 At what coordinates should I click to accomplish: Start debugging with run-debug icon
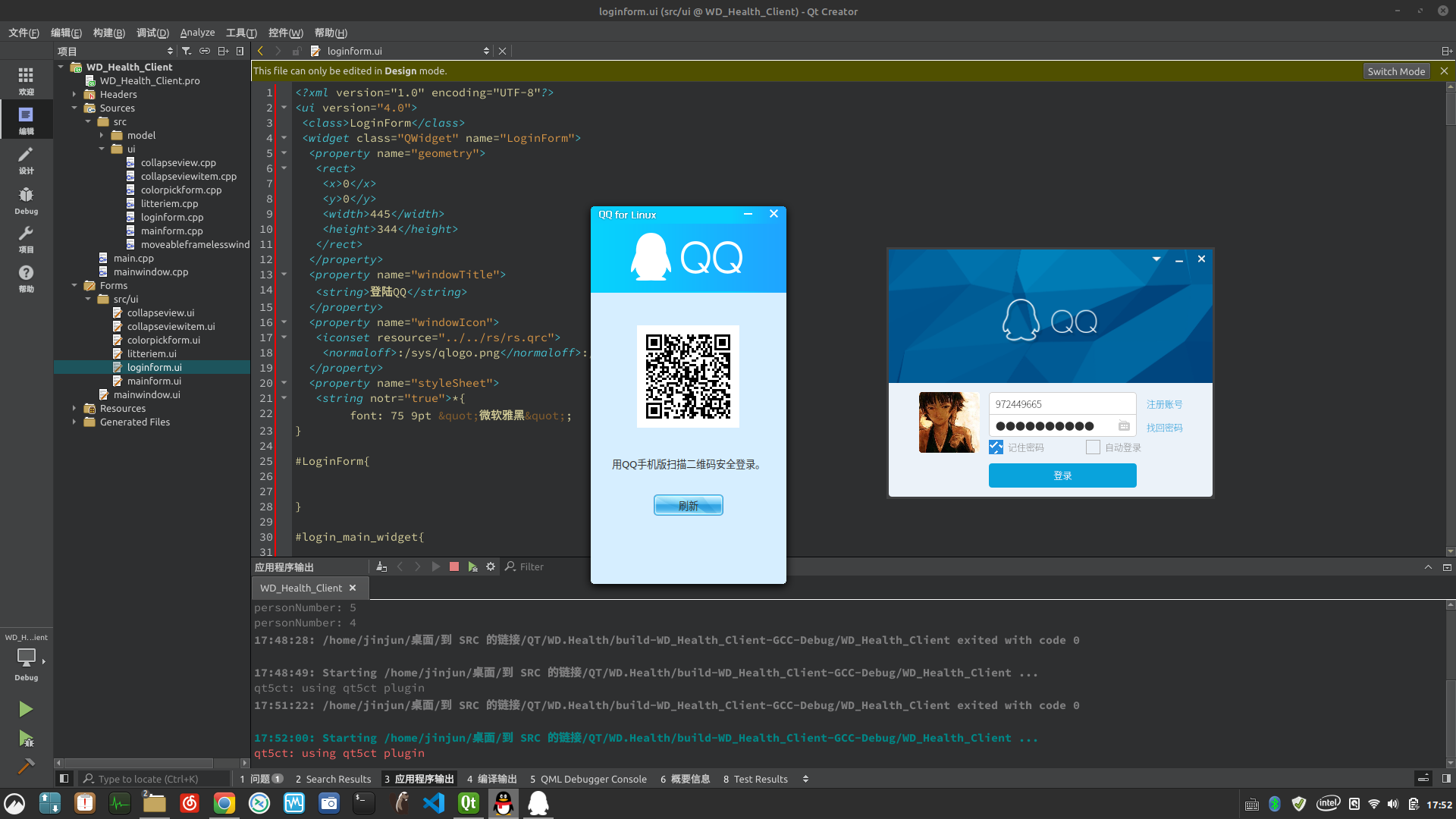(26, 738)
